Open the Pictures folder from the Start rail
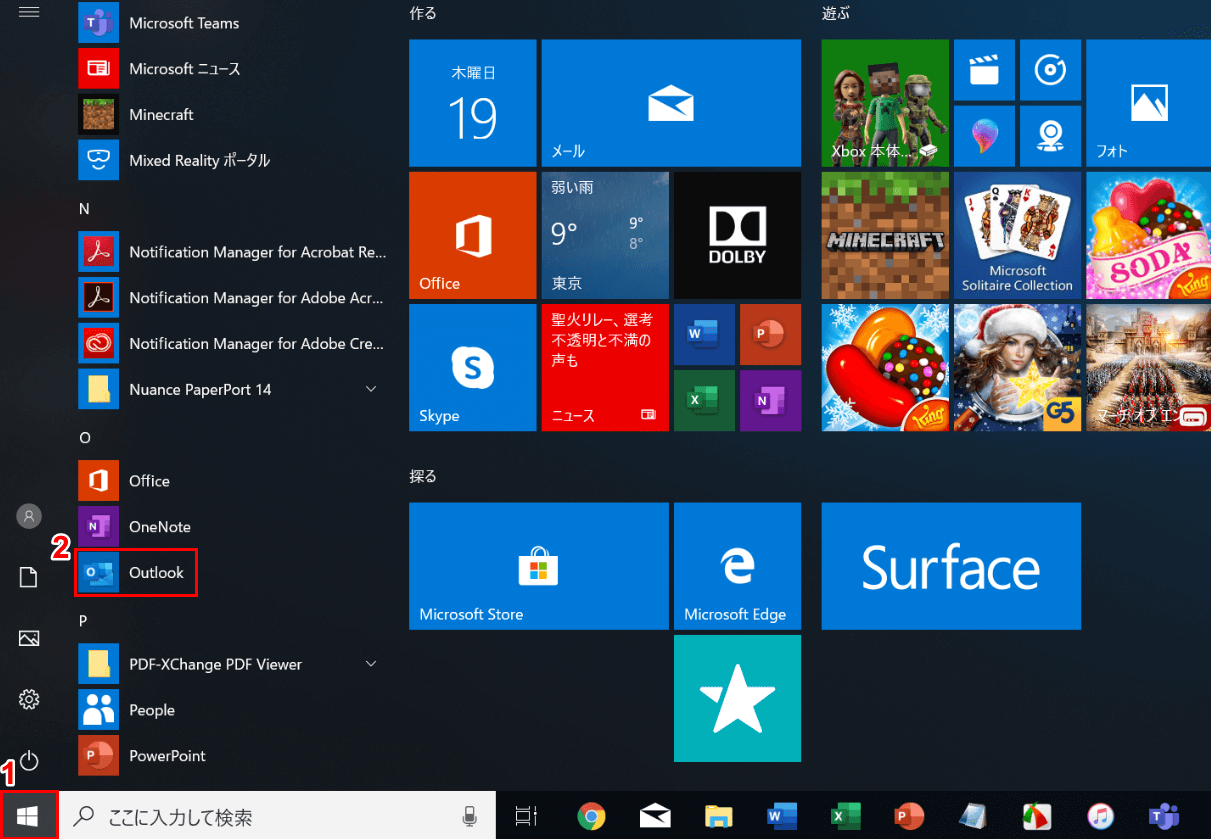Image resolution: width=1211 pixels, height=839 pixels. point(29,638)
